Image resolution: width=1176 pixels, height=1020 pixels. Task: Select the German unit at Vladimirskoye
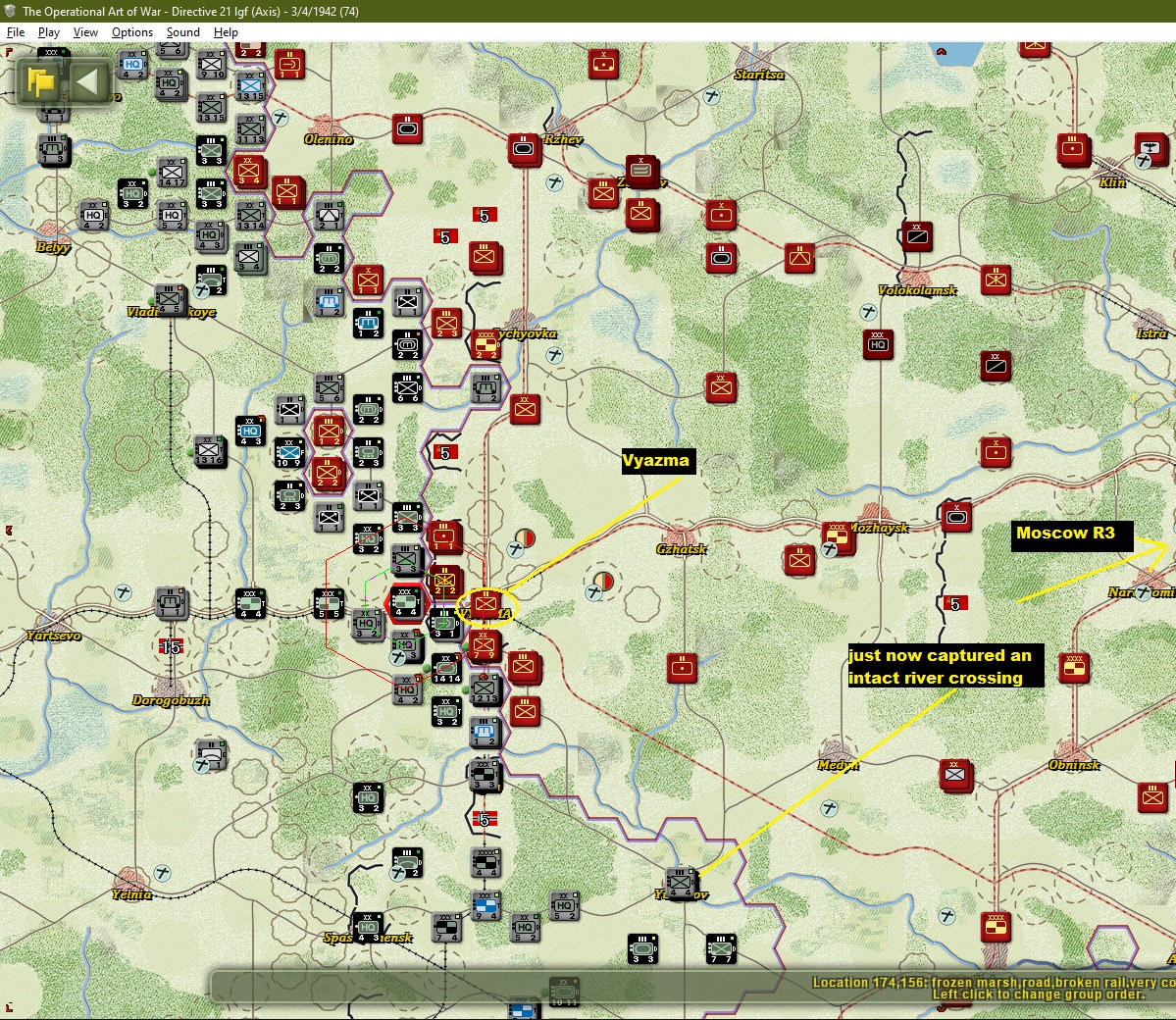[171, 299]
